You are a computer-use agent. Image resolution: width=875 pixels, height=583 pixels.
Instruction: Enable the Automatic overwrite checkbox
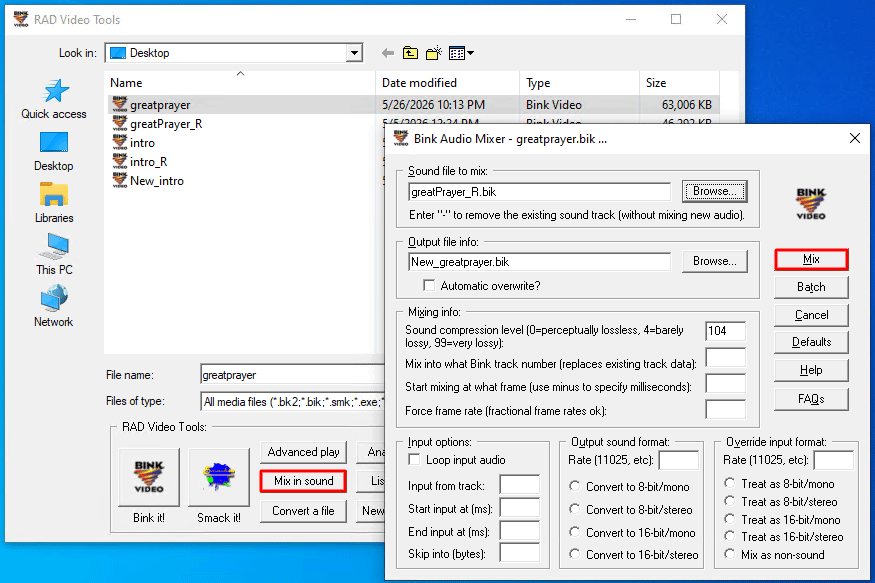coord(429,286)
